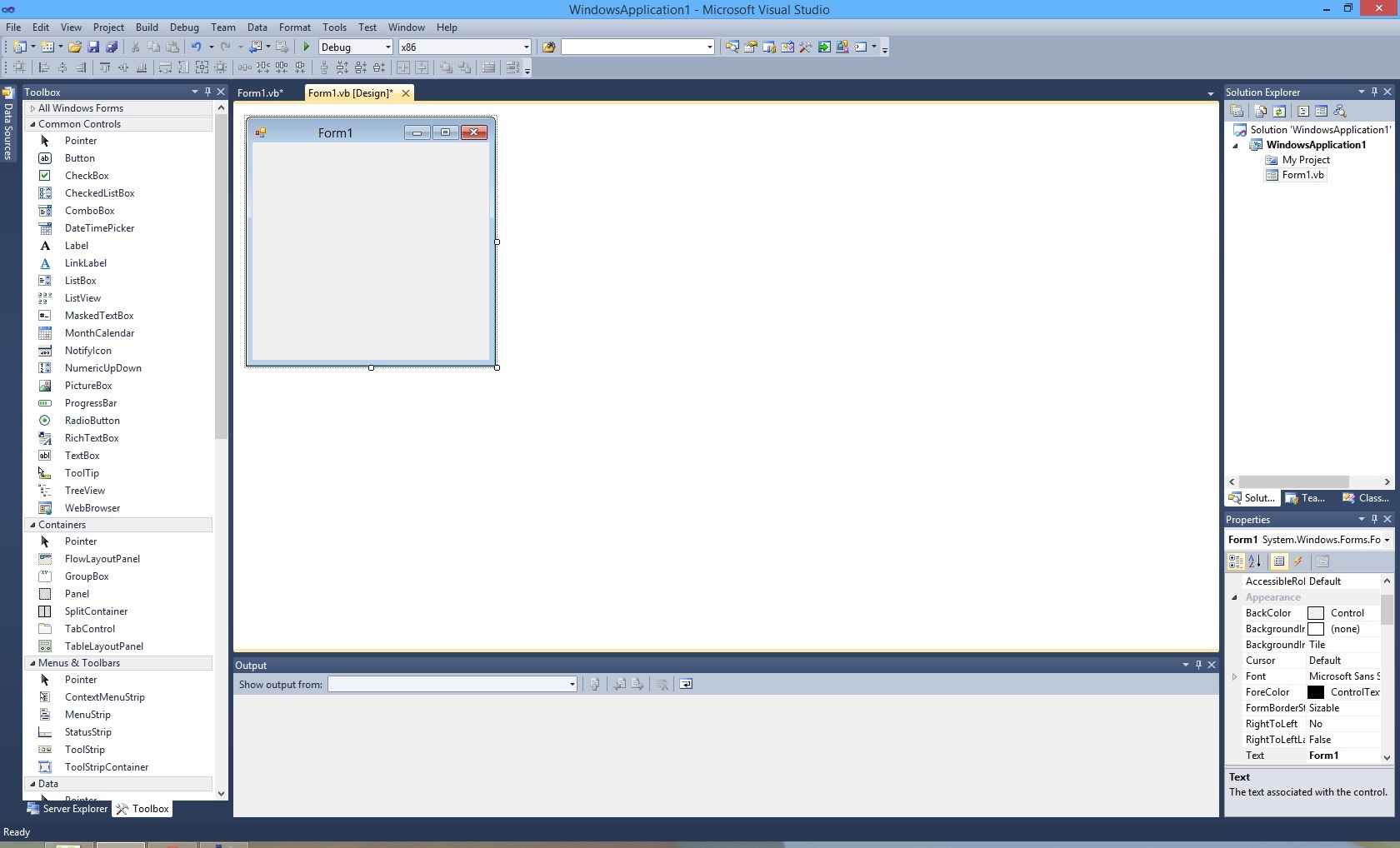Open the File menu
The image size is (1400, 848).
coord(13,27)
